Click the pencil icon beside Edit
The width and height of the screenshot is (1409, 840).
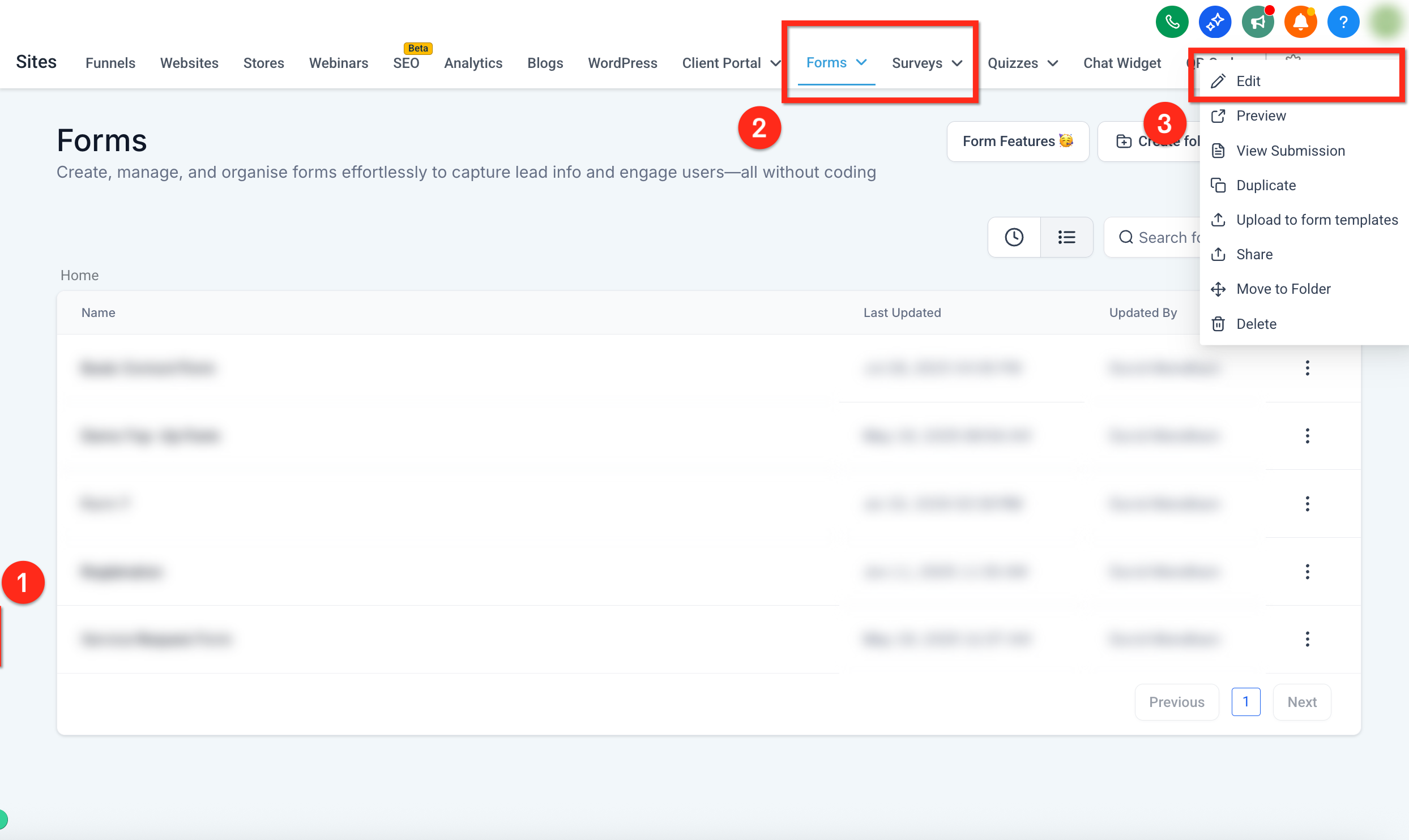1218,82
